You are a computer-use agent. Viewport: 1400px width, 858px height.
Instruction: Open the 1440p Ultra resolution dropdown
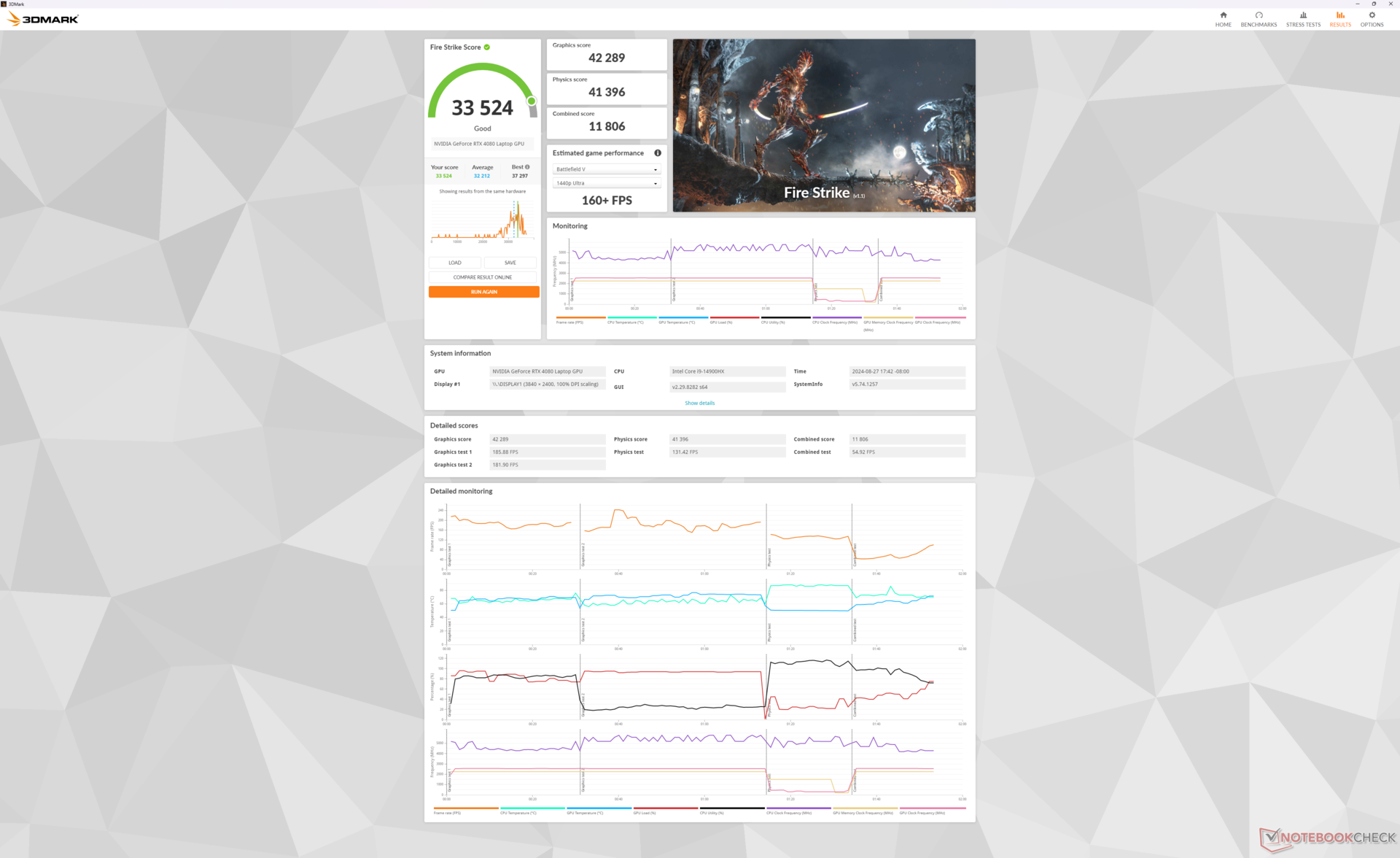pos(606,183)
